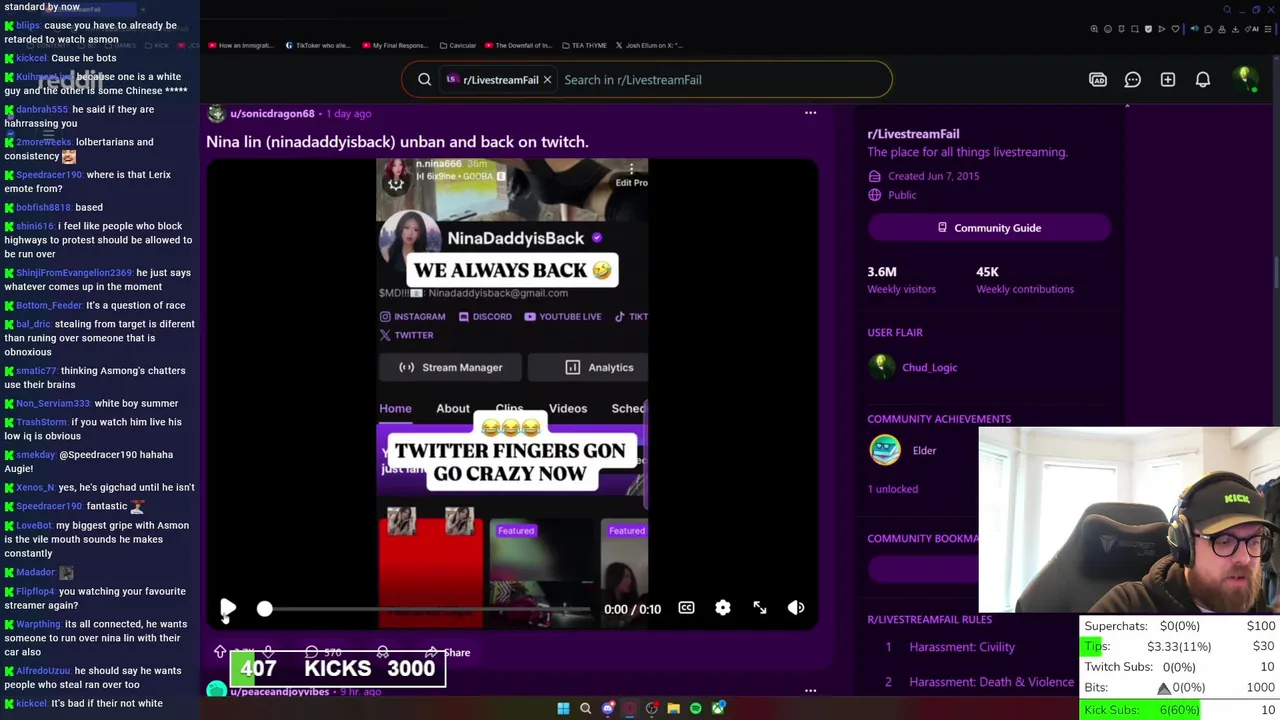Screen dimensions: 1280x720
Task: Open the Reddit advertise icon
Action: (1098, 80)
